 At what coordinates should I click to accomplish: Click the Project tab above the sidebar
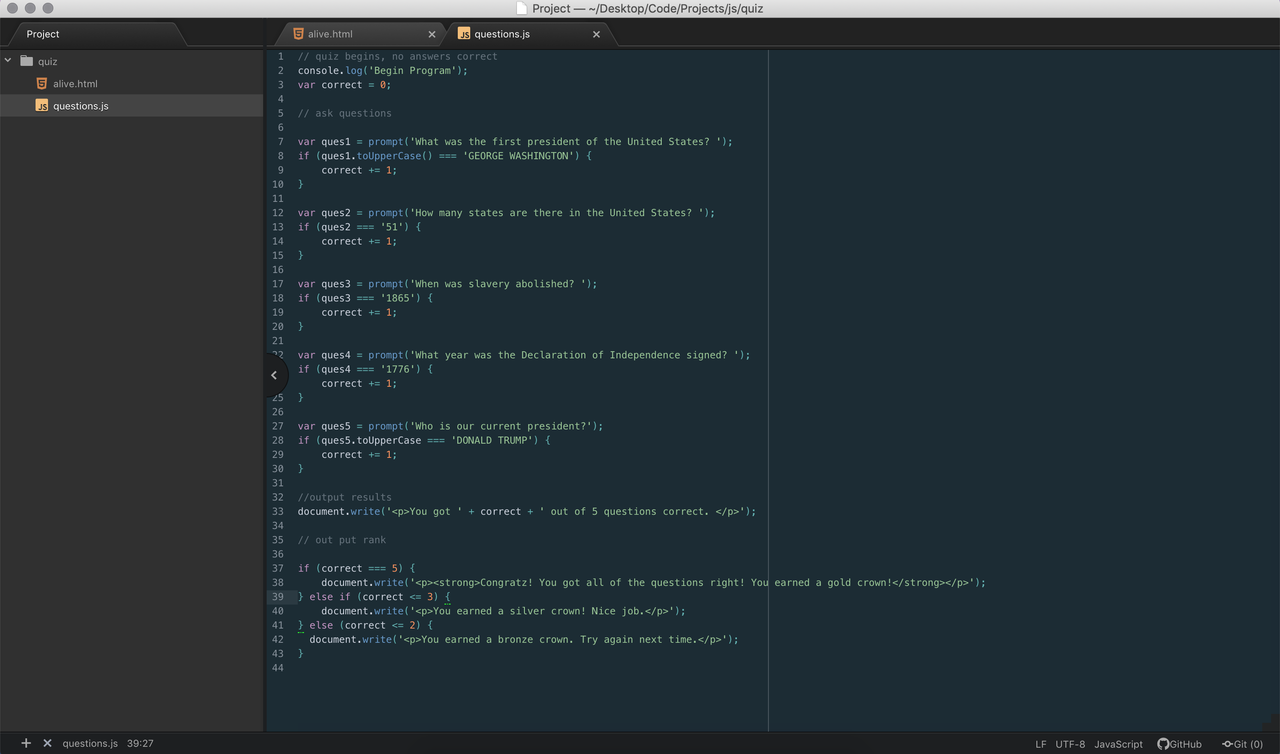point(42,33)
